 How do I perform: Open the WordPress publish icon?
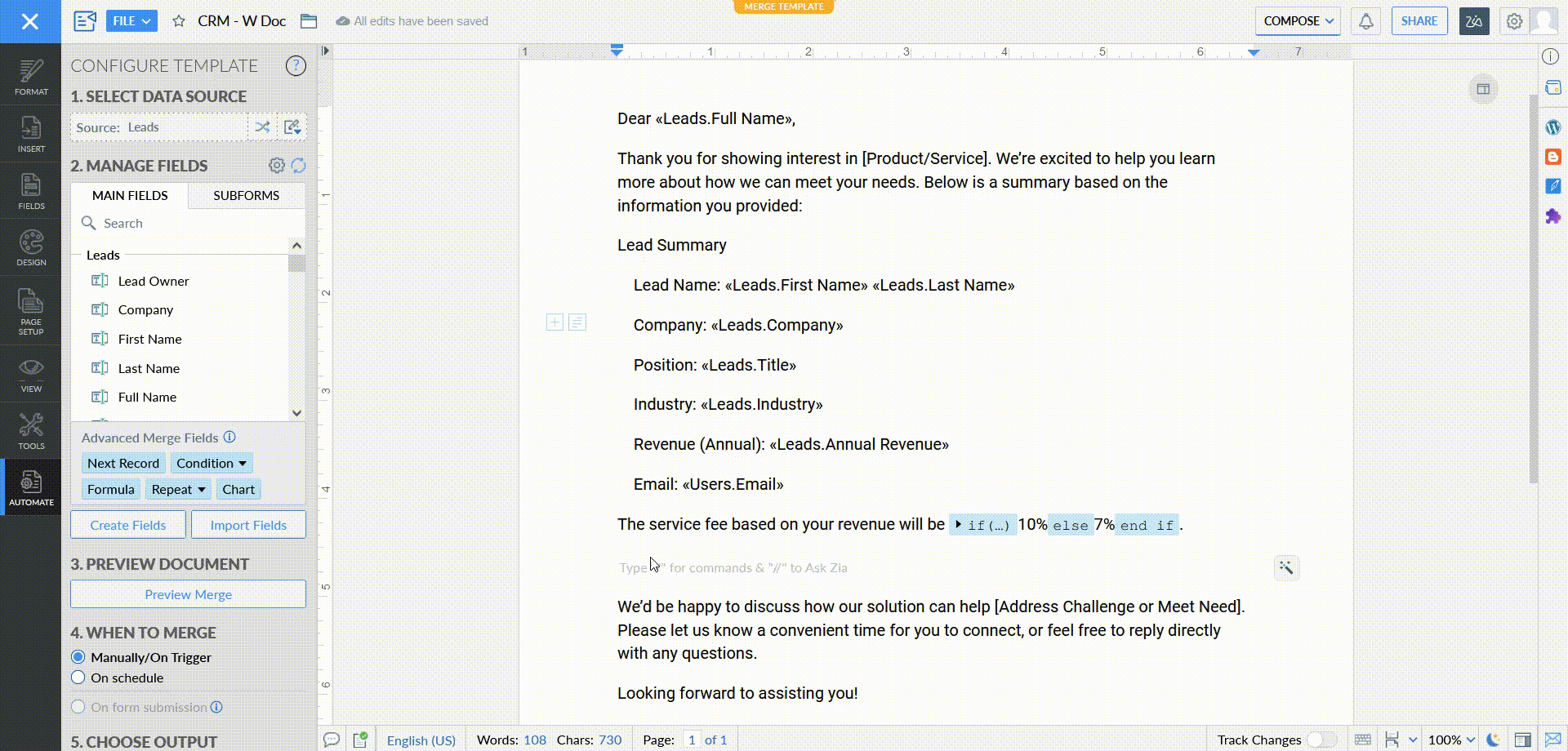(1552, 127)
